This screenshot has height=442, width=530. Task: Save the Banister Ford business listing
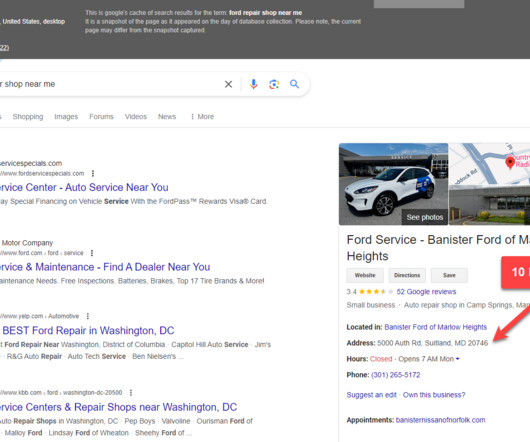(x=449, y=275)
